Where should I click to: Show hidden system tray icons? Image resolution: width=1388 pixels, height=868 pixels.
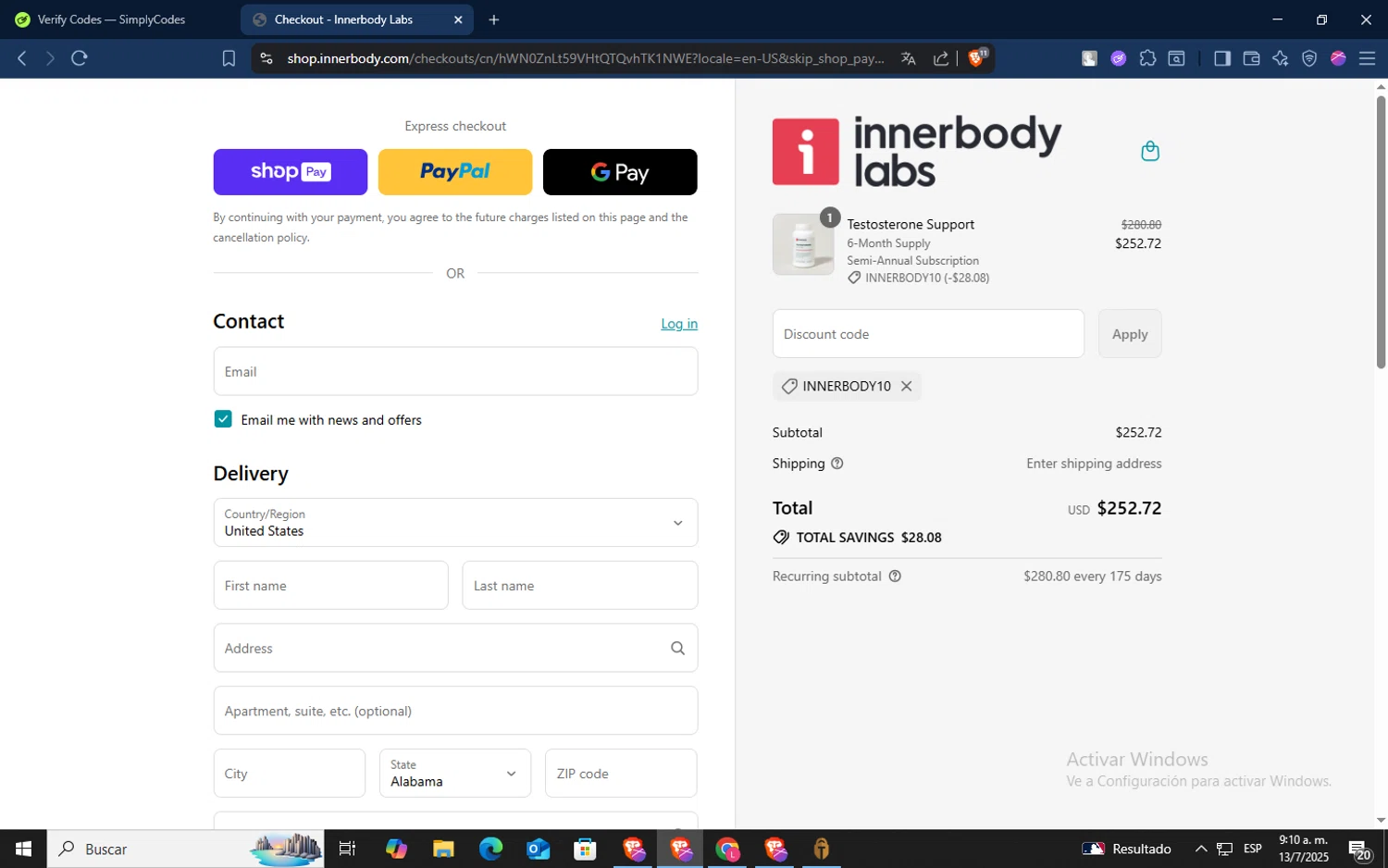point(1201,849)
